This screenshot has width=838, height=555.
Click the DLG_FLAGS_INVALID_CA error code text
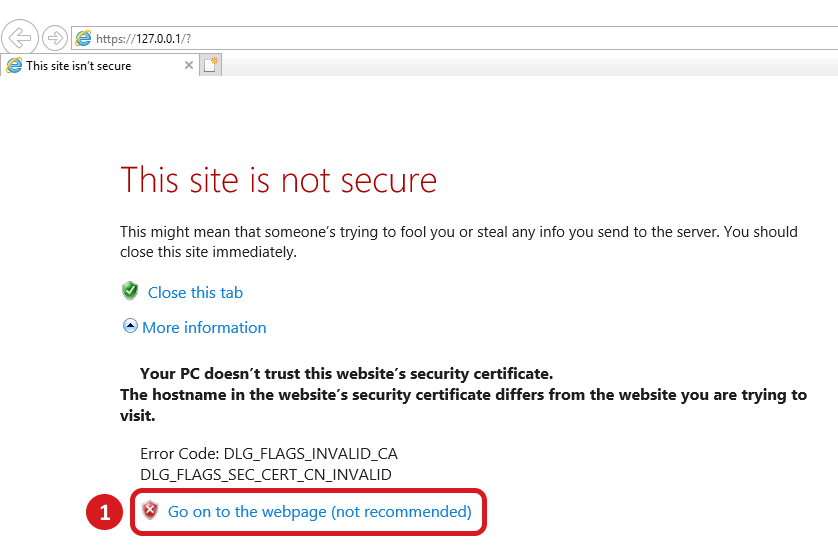point(311,454)
